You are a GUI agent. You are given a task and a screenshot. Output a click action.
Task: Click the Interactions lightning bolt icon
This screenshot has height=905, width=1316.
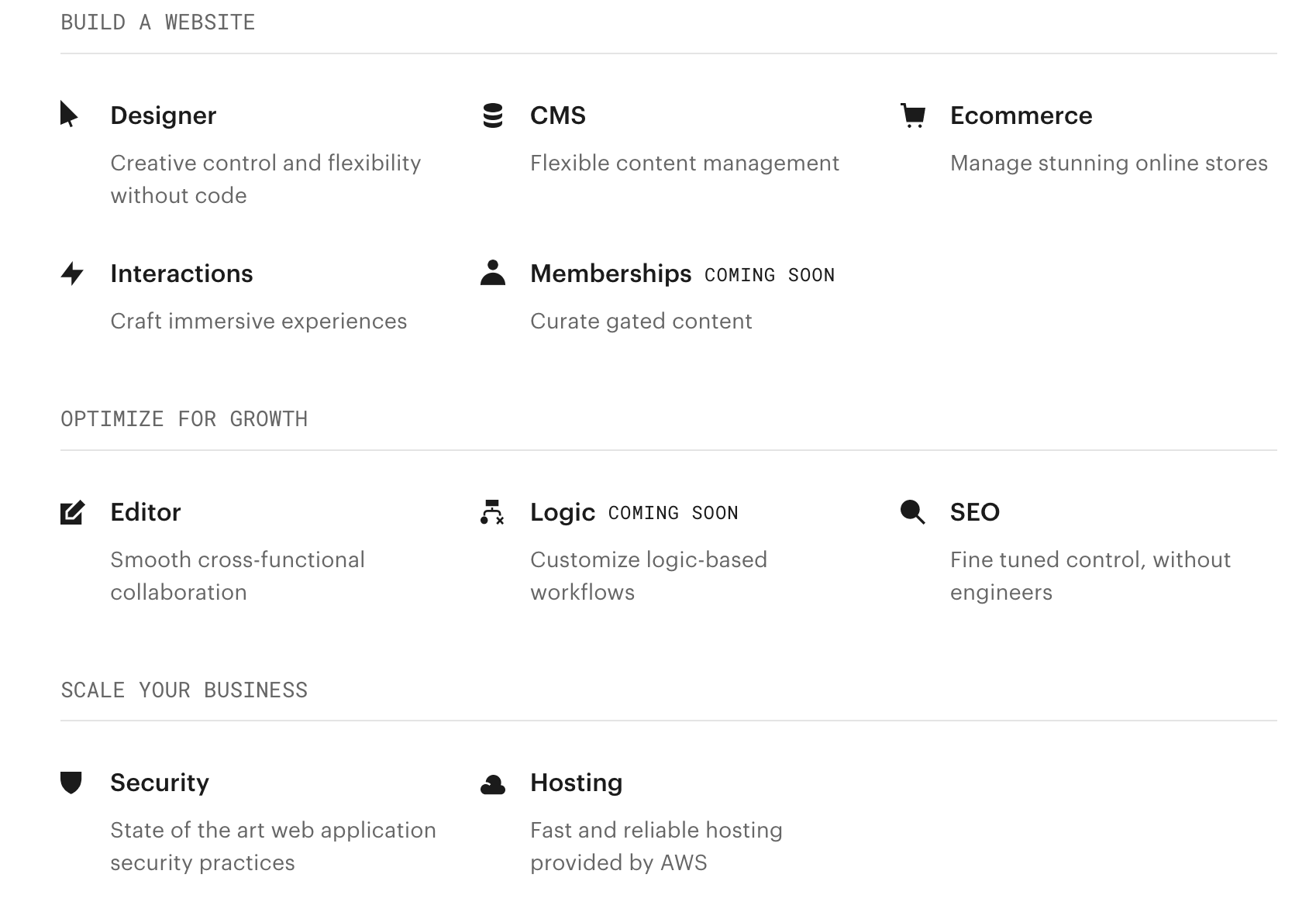coord(72,274)
